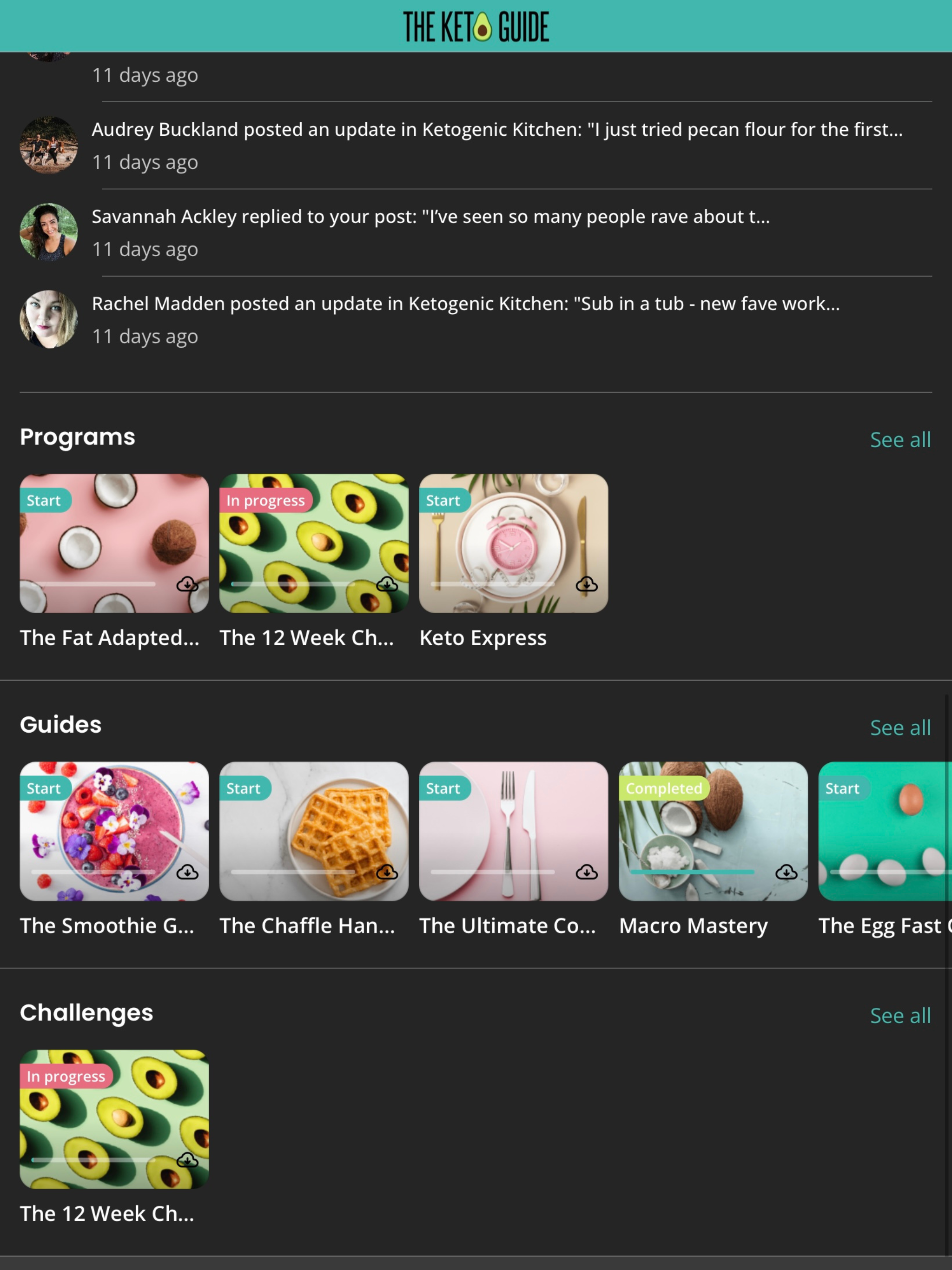Tap Start badge on The Fat Adapted program
Image resolution: width=952 pixels, height=1270 pixels.
click(x=45, y=500)
